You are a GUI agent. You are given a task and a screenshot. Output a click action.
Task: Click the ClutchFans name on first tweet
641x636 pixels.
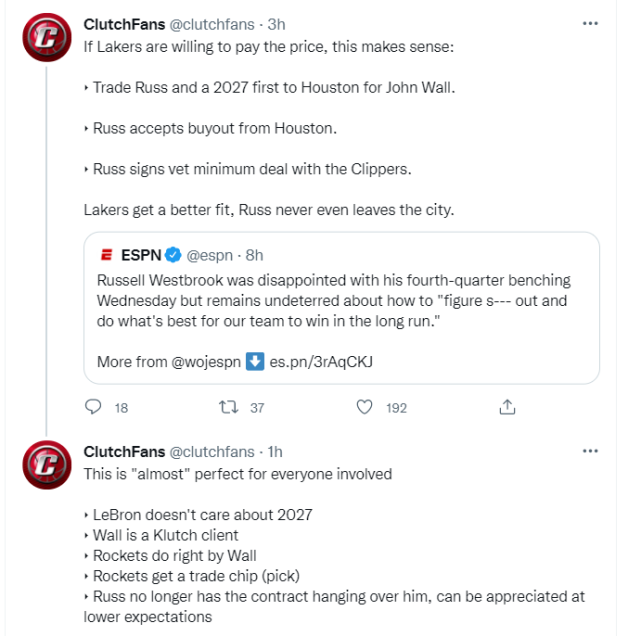(x=125, y=23)
